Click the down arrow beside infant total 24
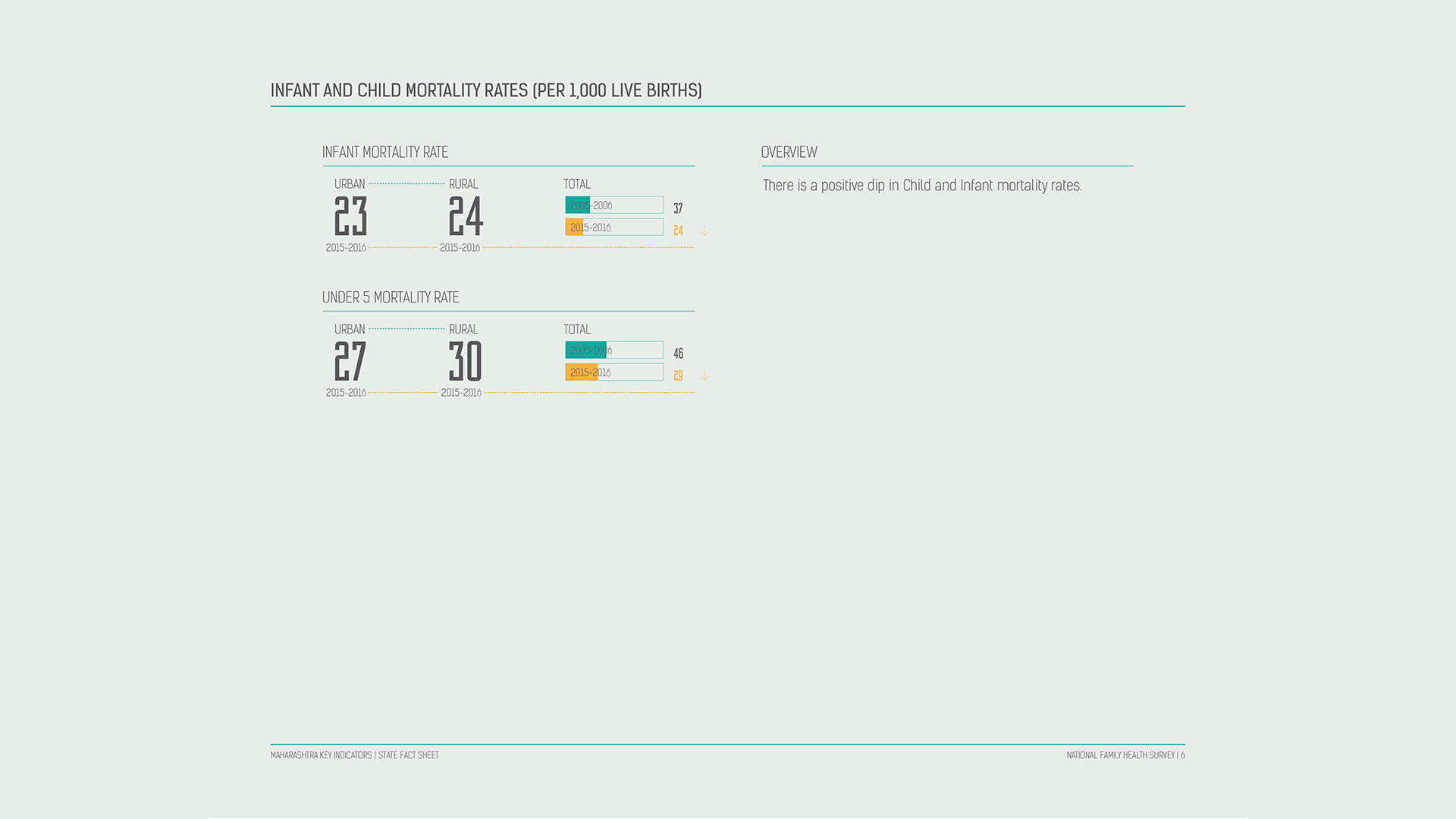 tap(704, 231)
